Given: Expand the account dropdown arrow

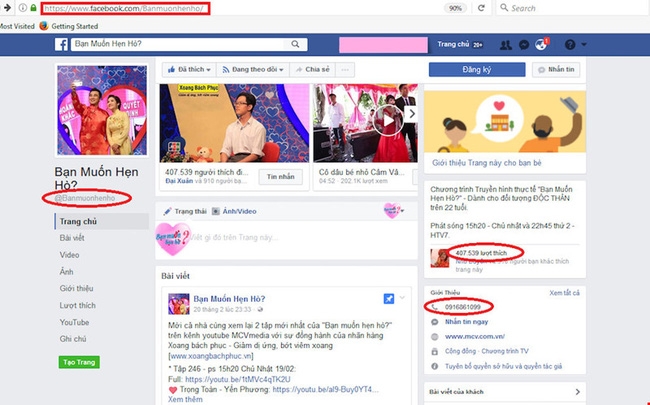Looking at the screenshot, I should [x=584, y=44].
